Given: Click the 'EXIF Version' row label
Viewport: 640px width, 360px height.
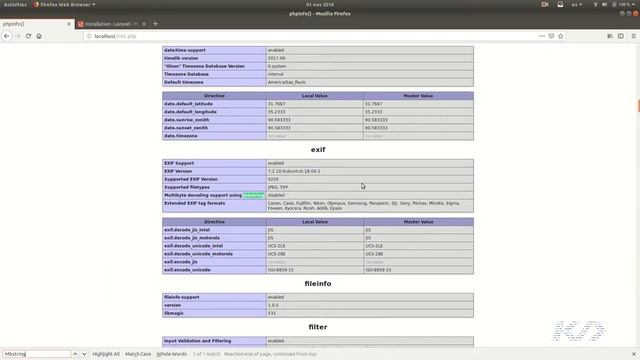Looking at the screenshot, I should (x=178, y=171).
